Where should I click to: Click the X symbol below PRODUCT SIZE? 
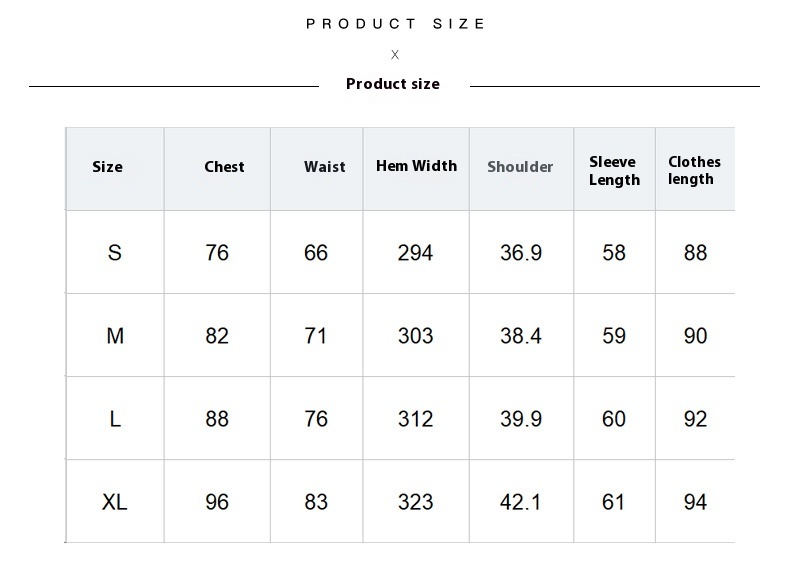[x=395, y=54]
